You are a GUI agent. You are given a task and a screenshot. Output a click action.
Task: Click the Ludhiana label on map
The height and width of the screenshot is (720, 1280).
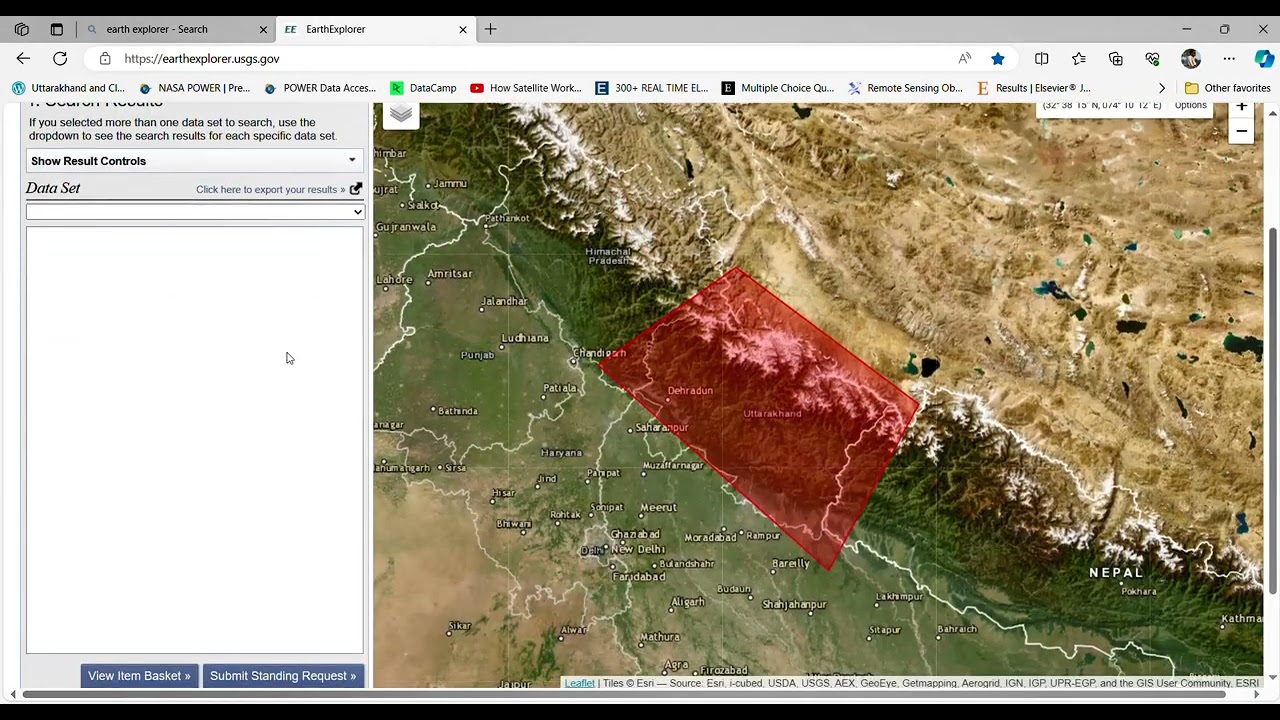click(525, 338)
